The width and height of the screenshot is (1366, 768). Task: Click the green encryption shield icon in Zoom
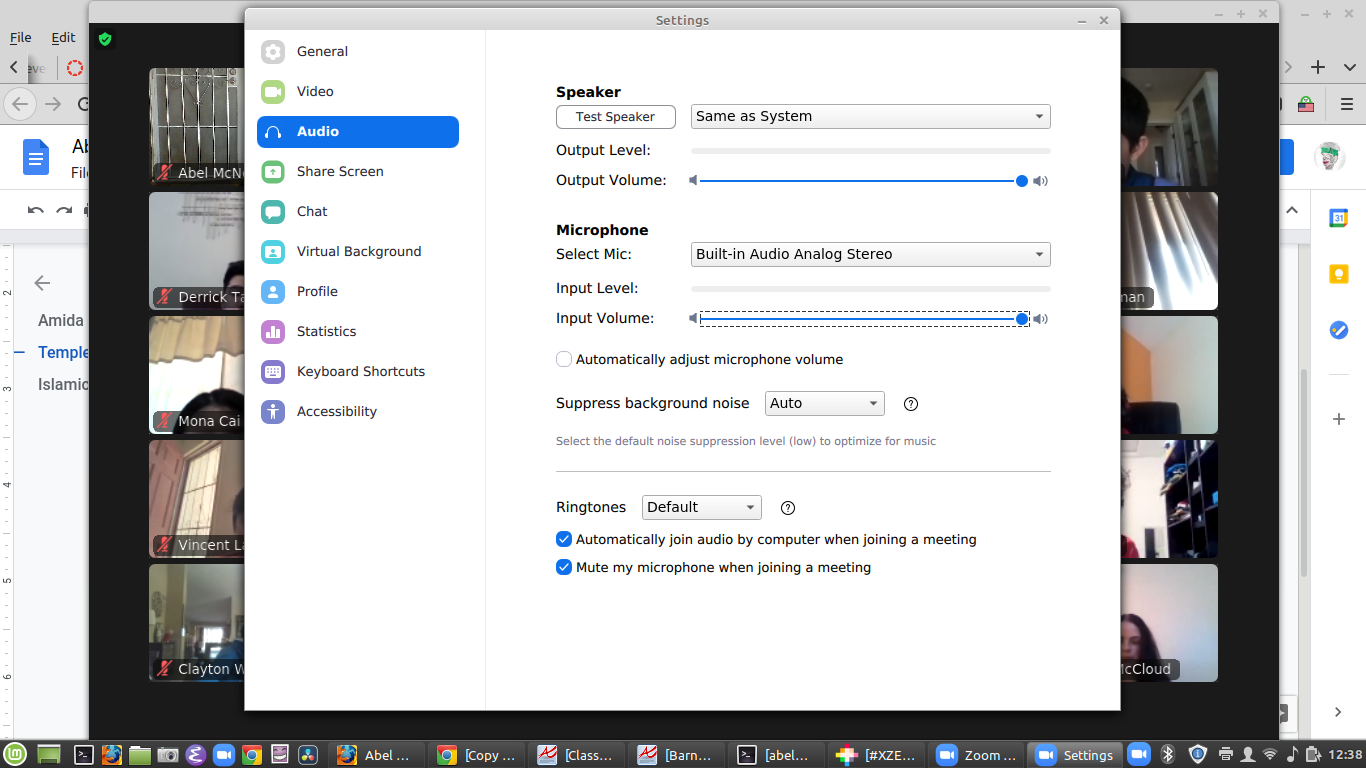click(x=105, y=39)
